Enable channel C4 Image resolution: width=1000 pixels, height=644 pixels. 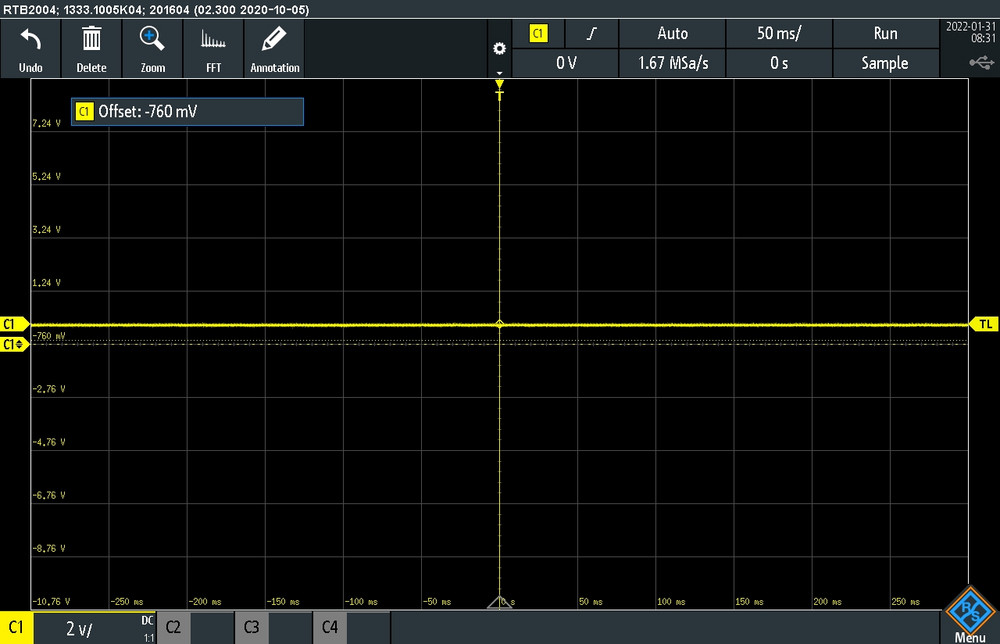coord(330,627)
